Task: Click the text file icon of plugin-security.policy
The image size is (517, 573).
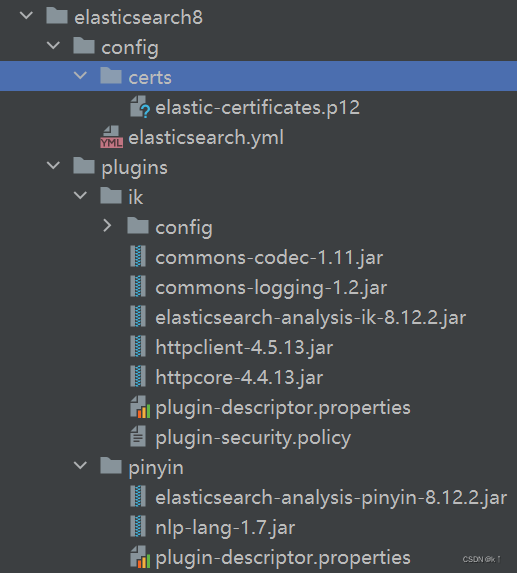Action: pyautogui.click(x=138, y=437)
